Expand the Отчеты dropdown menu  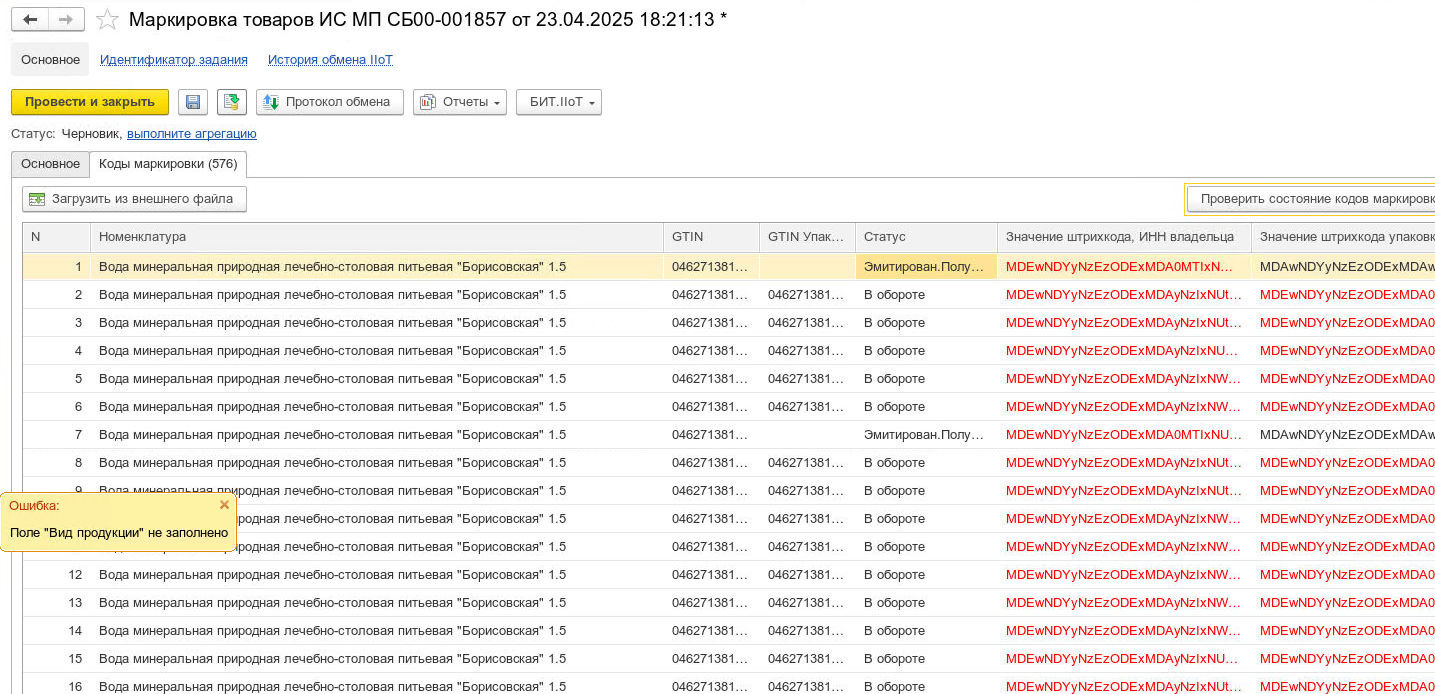point(460,102)
